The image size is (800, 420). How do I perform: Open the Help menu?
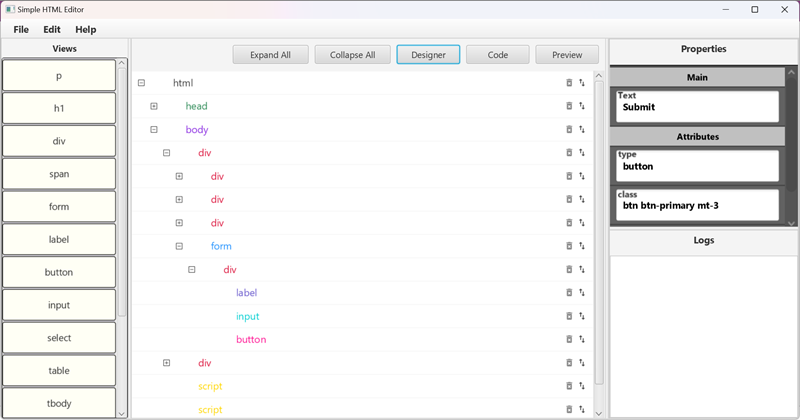[x=86, y=30]
